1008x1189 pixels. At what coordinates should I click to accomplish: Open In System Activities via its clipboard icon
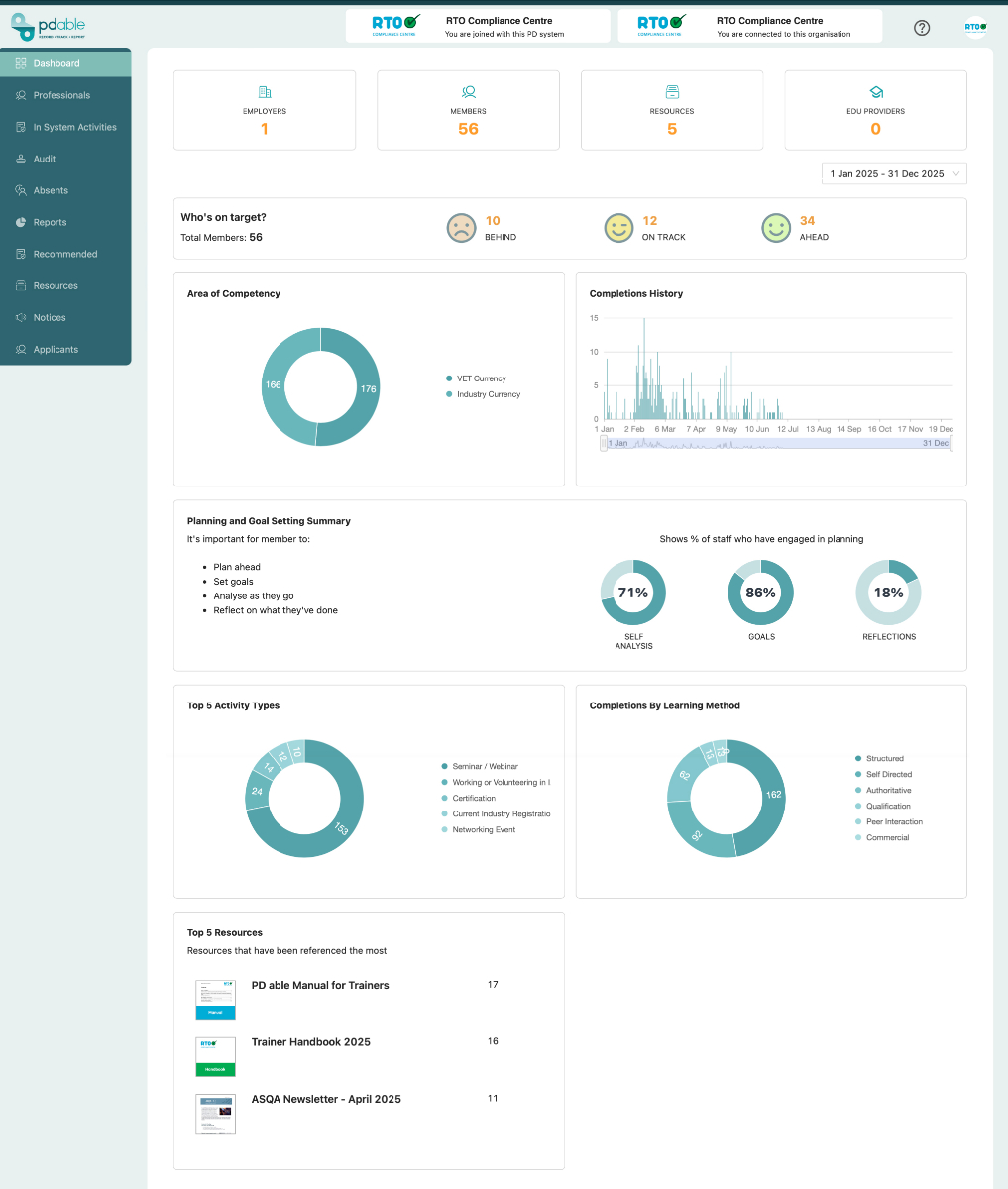click(20, 127)
